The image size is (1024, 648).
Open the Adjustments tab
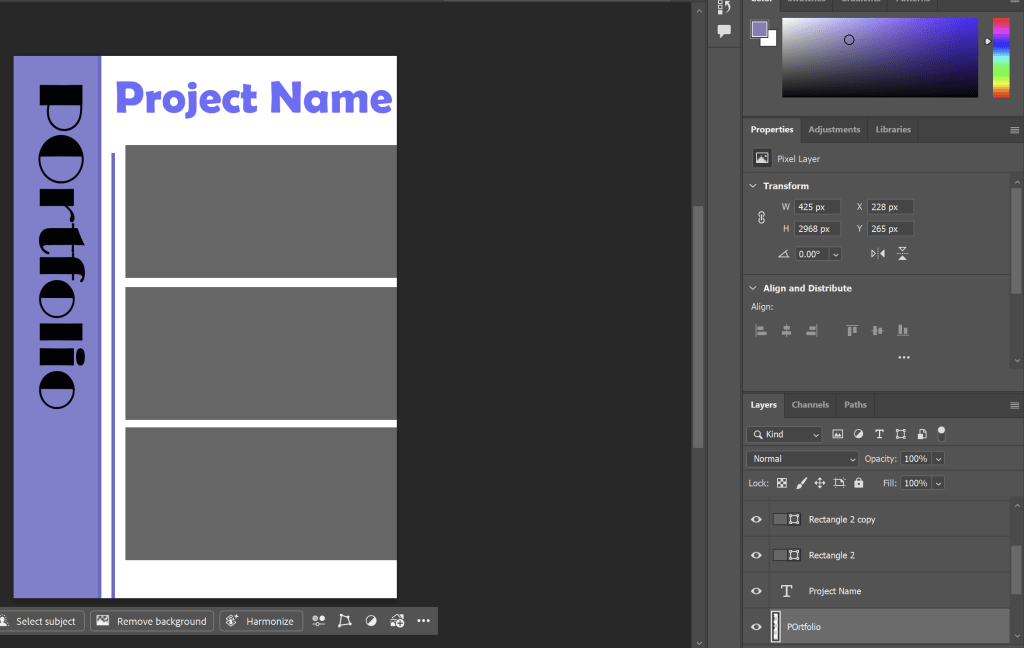834,130
